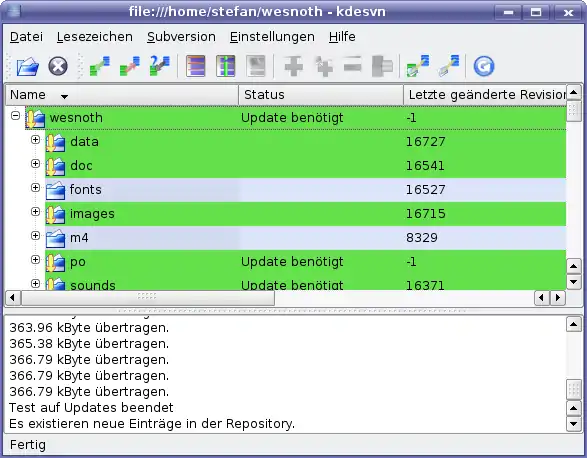Screen dimensions: 587x458
Task: Click the blue circular refresh icon
Action: tap(484, 67)
